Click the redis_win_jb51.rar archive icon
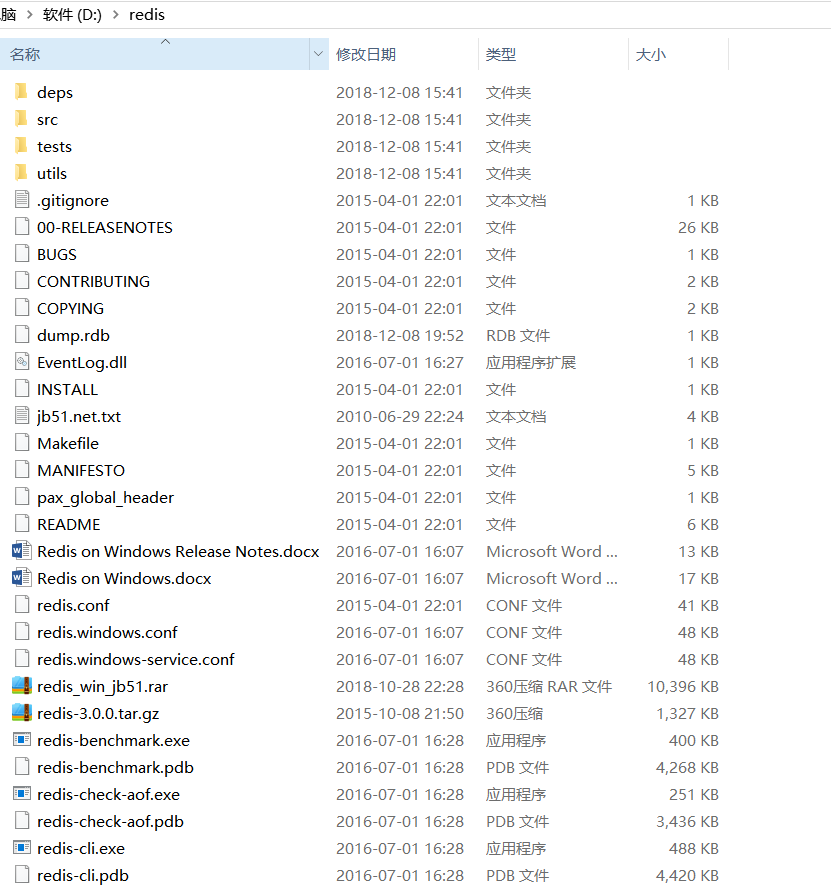831x890 pixels. pos(22,686)
